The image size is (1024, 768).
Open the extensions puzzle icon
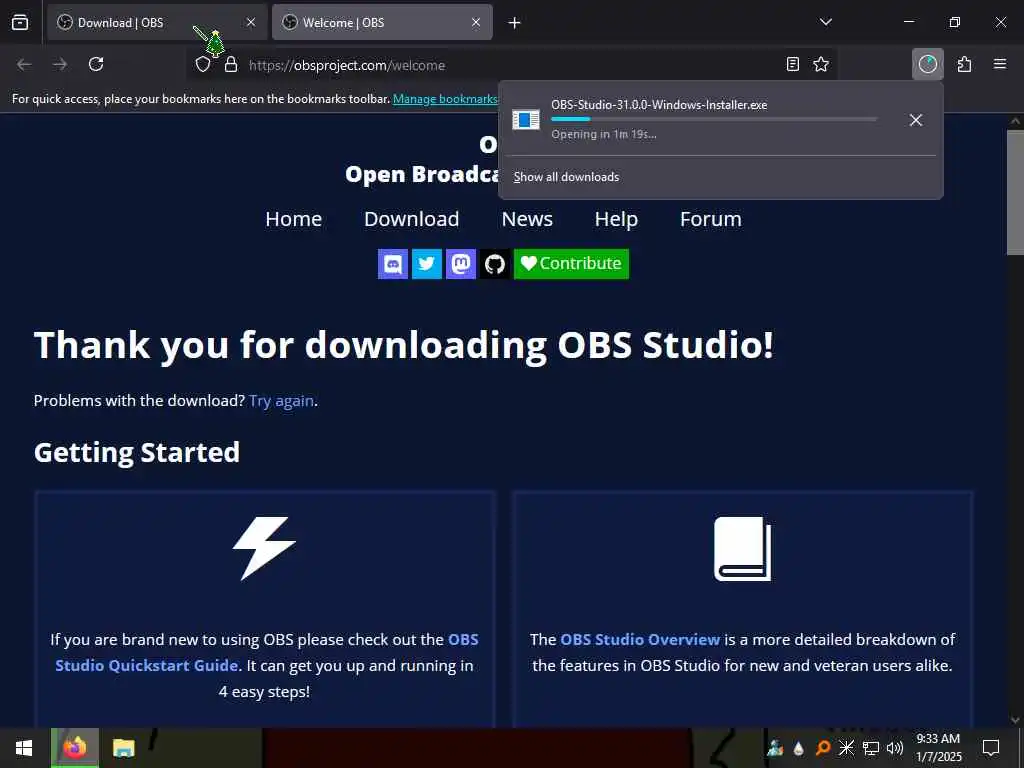964,64
